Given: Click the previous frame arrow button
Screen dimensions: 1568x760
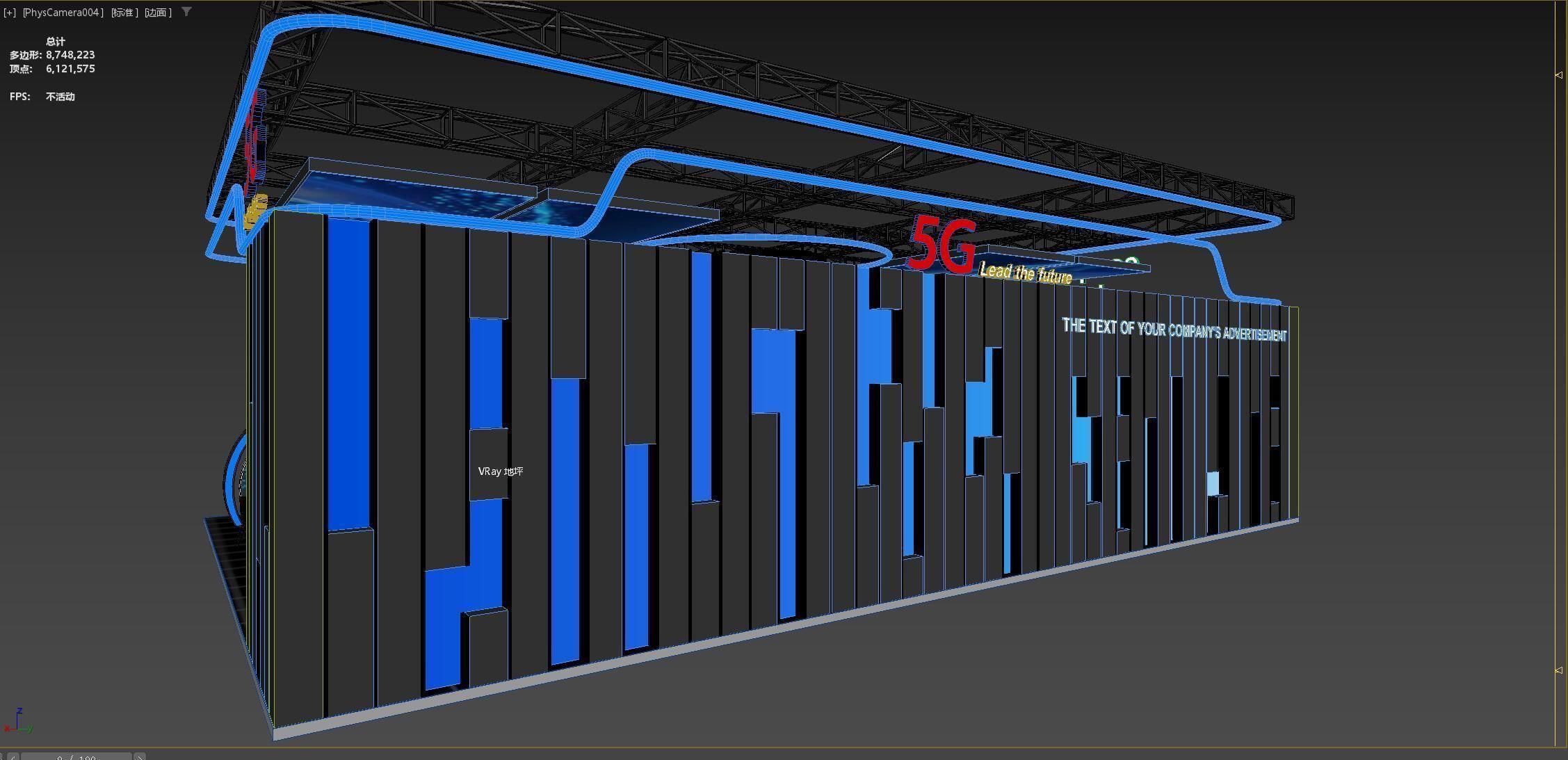Looking at the screenshot, I should point(13,757).
